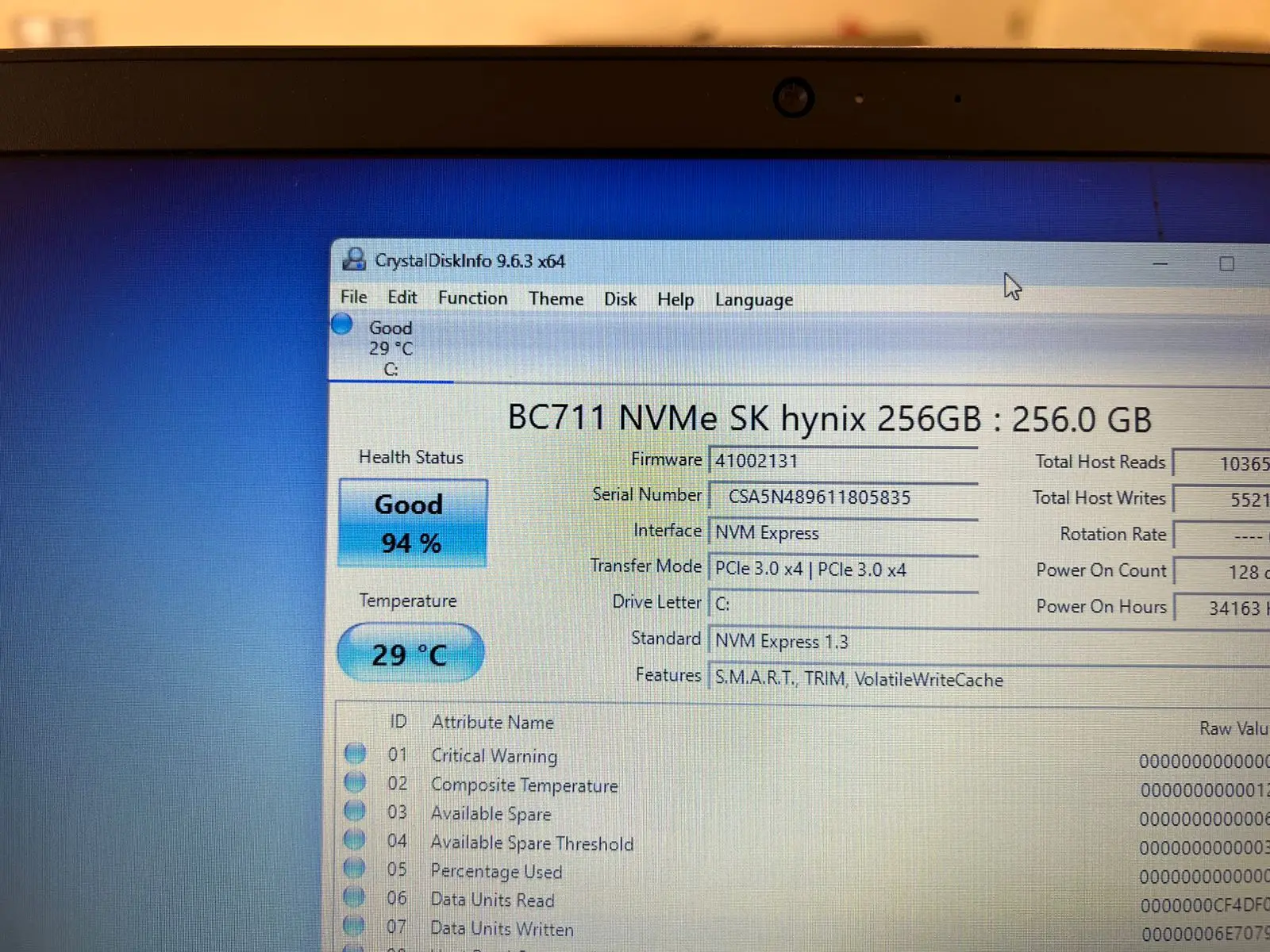Click the Firmware field 41002131
1270x952 pixels.
point(843,461)
